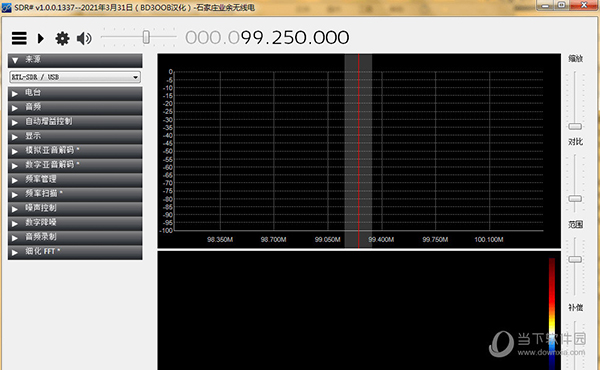
Task: Start the radio with the play button
Action: click(x=41, y=38)
